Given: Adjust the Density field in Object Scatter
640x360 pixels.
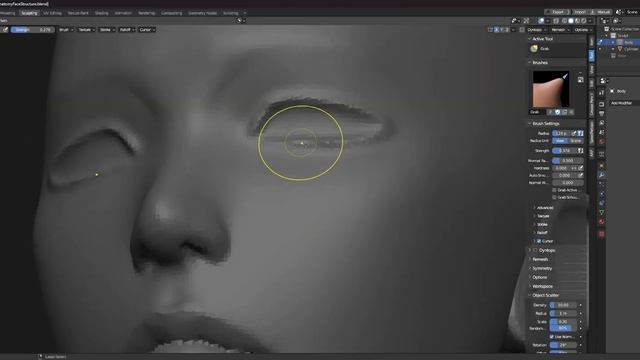Looking at the screenshot, I should [x=563, y=305].
